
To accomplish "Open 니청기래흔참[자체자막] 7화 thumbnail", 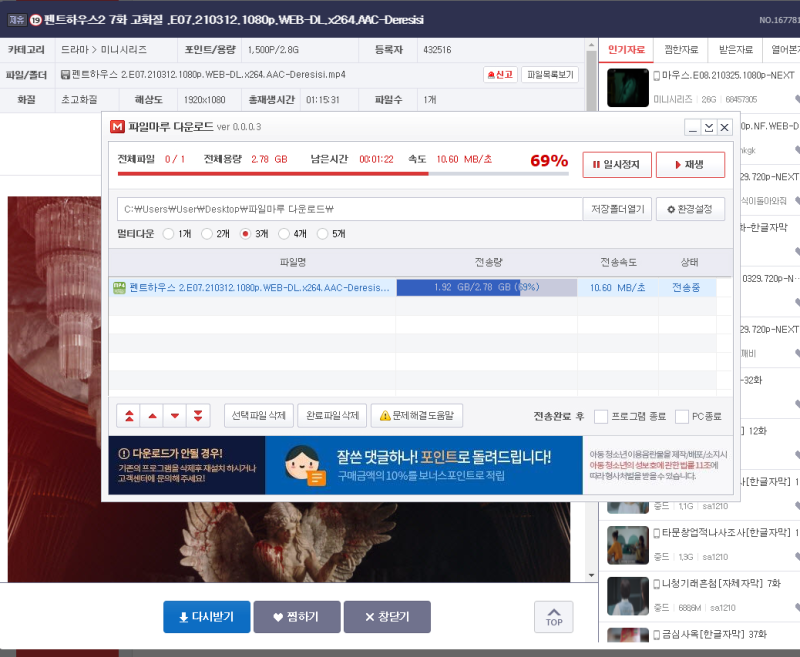I will [x=628, y=596].
